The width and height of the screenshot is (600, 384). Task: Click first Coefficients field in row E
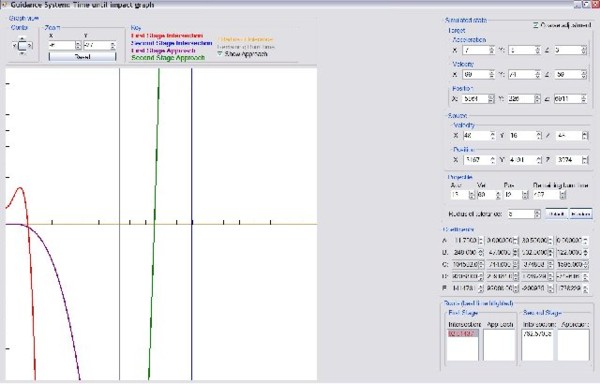click(465, 288)
